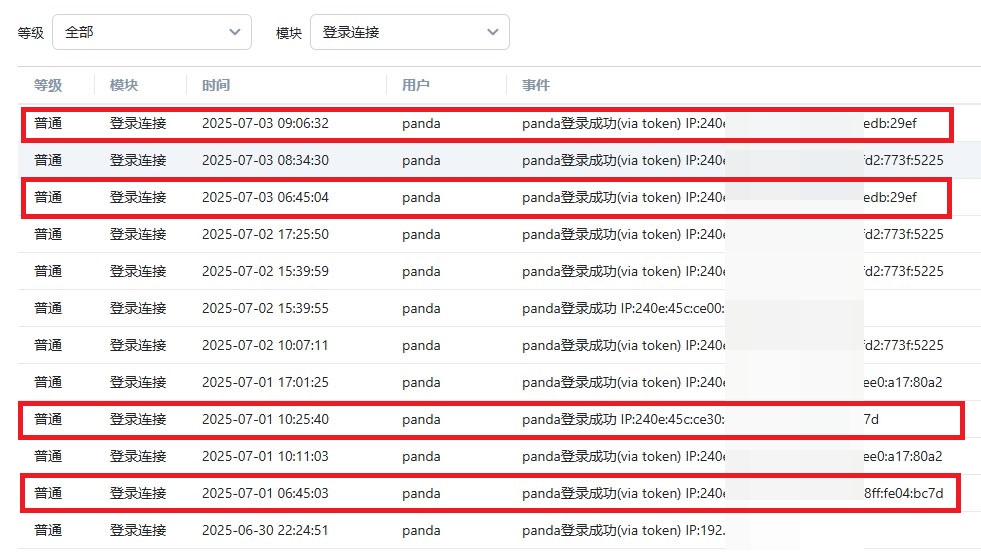The image size is (981, 558).
Task: Select the timestamp 2025-07-01 06:45:03
Action: pyautogui.click(x=265, y=492)
